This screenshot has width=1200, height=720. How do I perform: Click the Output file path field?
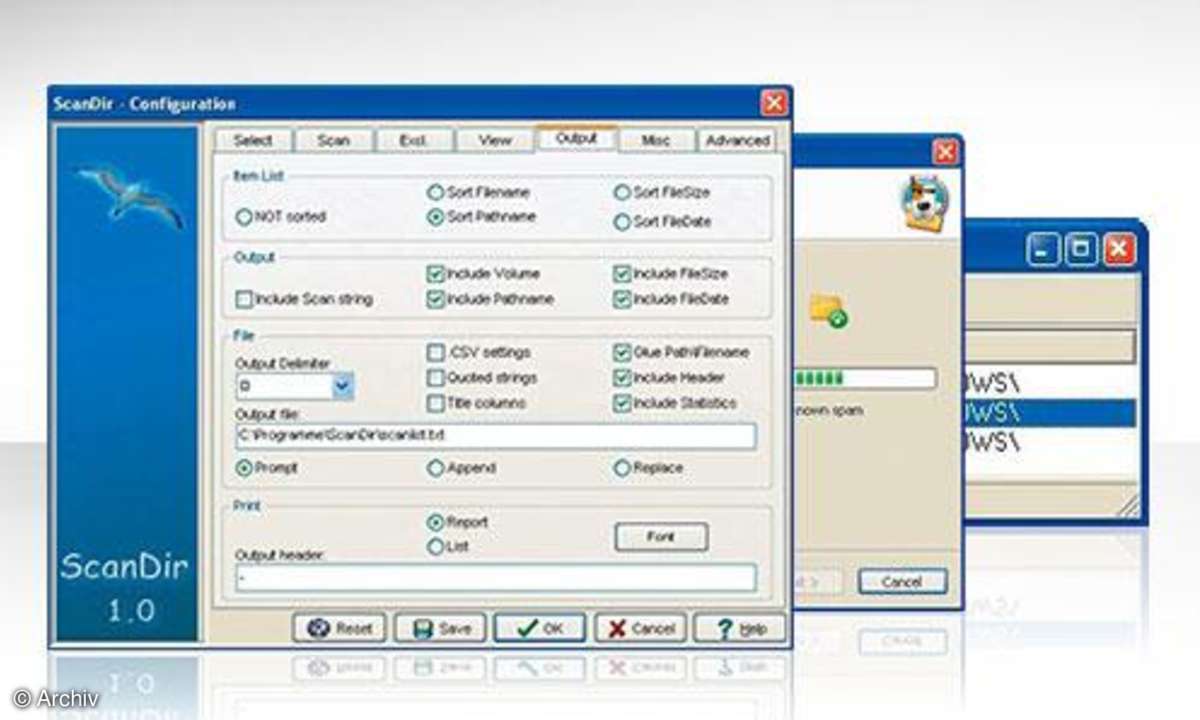point(495,436)
